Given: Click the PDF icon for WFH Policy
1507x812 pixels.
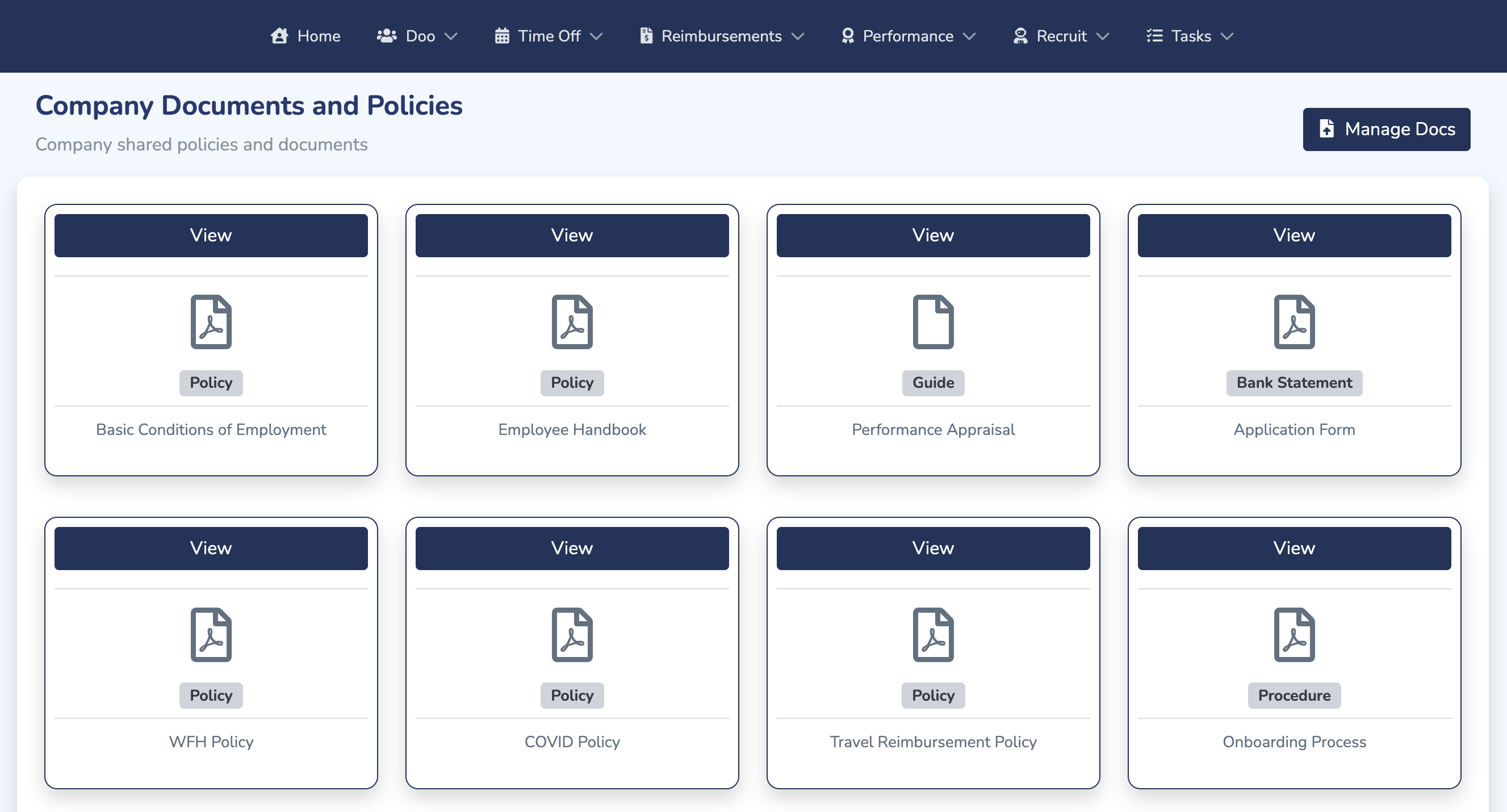Looking at the screenshot, I should (211, 635).
